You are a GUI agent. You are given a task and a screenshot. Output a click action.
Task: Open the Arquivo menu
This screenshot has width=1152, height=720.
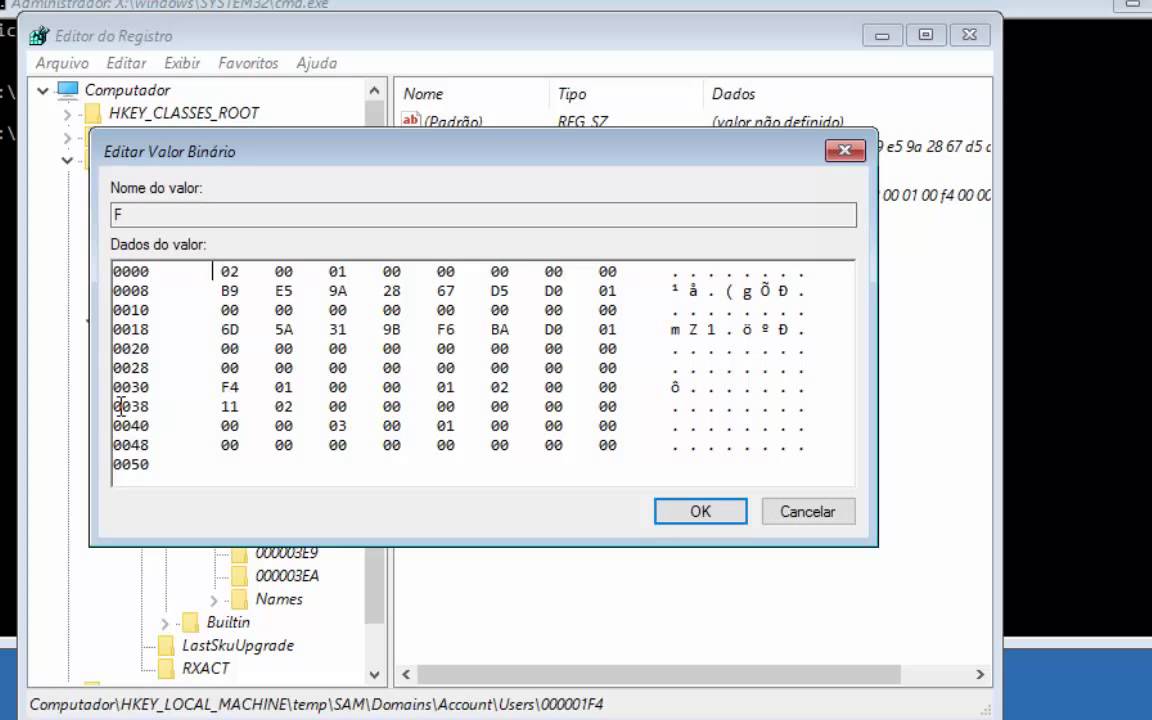pyautogui.click(x=62, y=63)
